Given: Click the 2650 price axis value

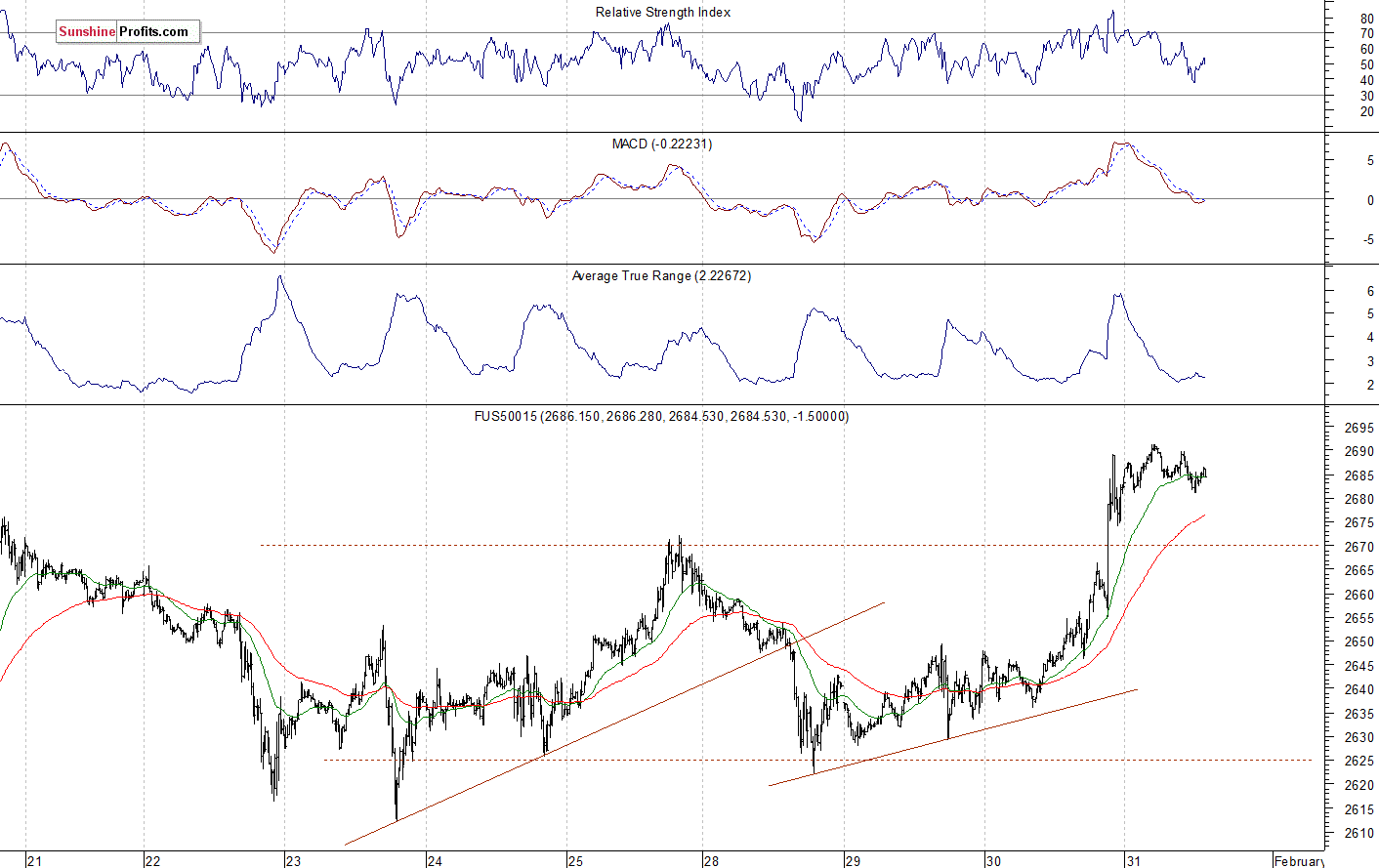Looking at the screenshot, I should click(x=1358, y=641).
